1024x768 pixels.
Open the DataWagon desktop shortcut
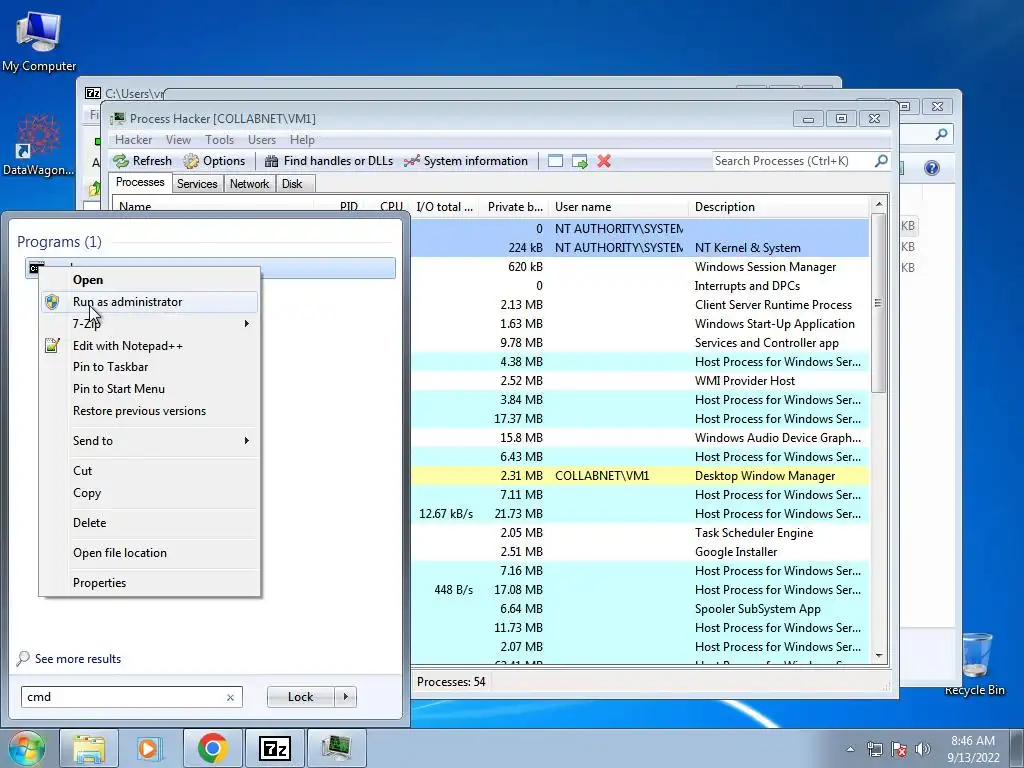point(38,145)
